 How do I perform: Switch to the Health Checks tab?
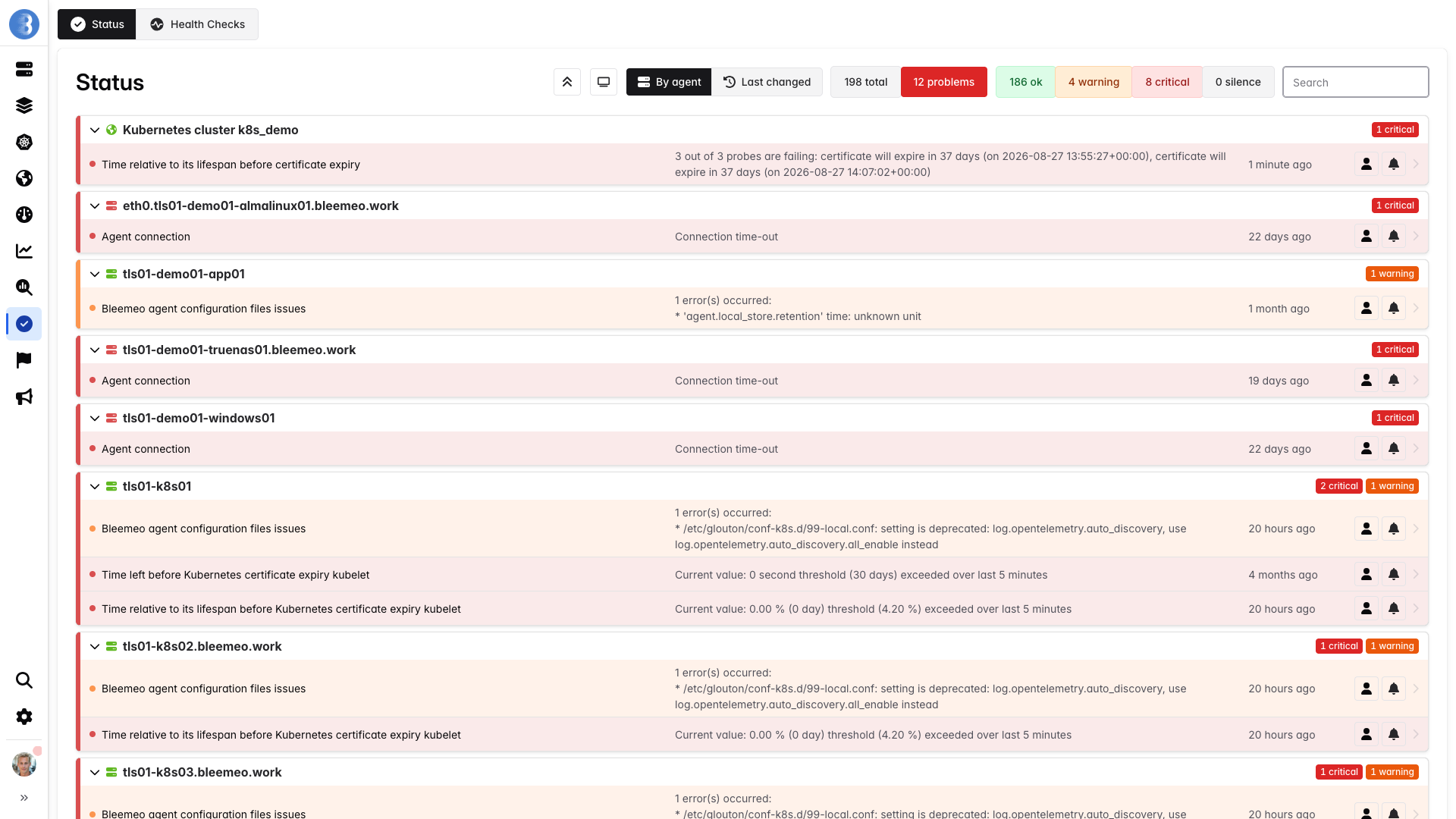click(x=197, y=24)
